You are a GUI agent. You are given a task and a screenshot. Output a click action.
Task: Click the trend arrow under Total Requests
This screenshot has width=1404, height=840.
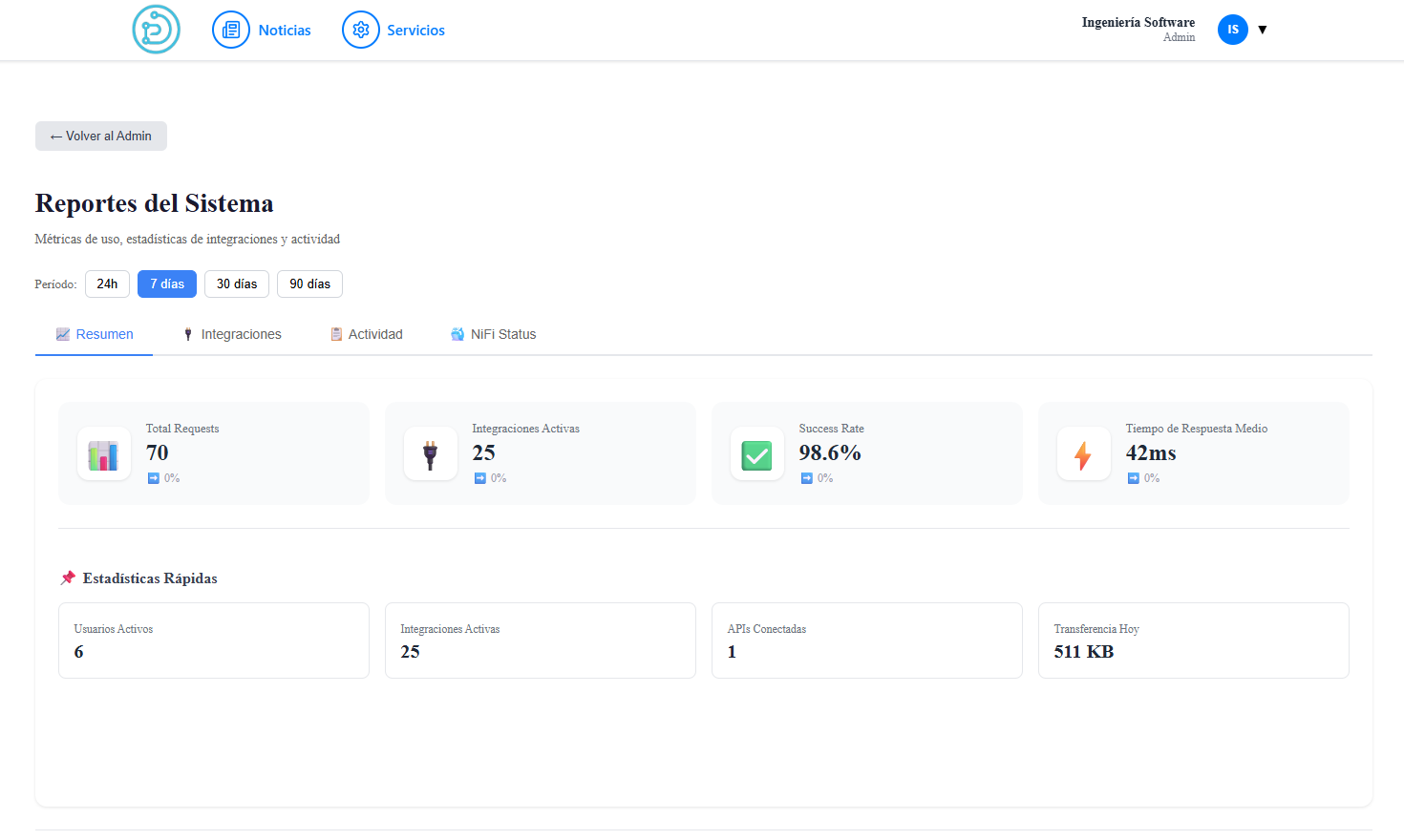(153, 478)
